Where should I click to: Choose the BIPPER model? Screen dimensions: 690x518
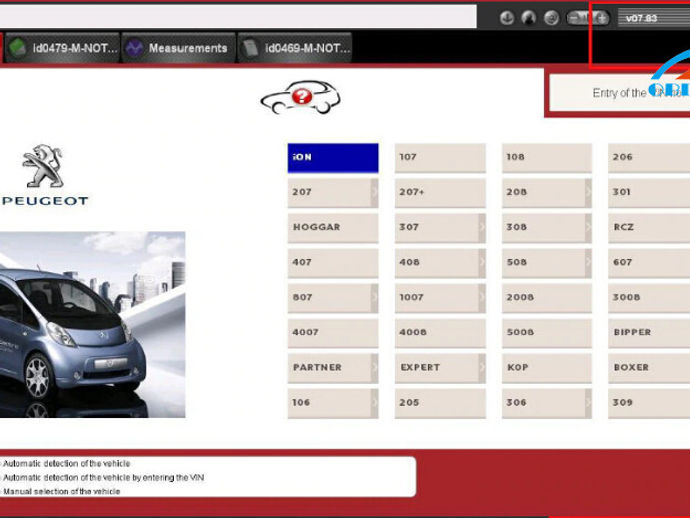click(649, 333)
